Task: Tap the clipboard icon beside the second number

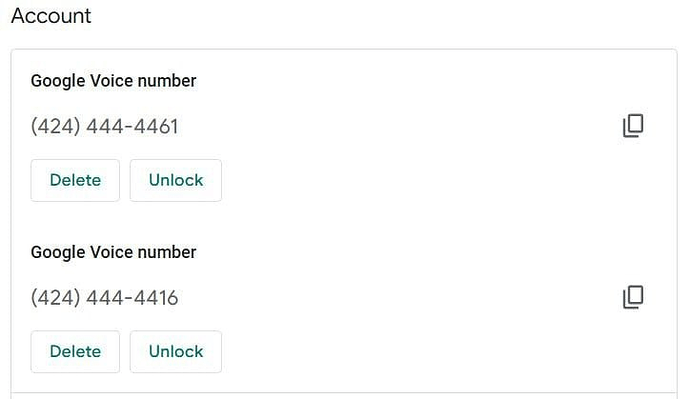Action: pyautogui.click(x=633, y=297)
